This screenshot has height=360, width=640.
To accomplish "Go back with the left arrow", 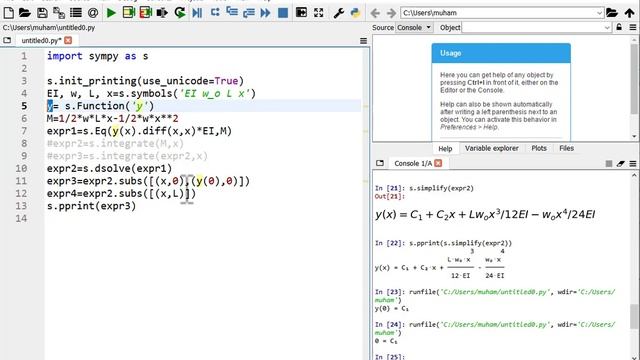I will [375, 13].
